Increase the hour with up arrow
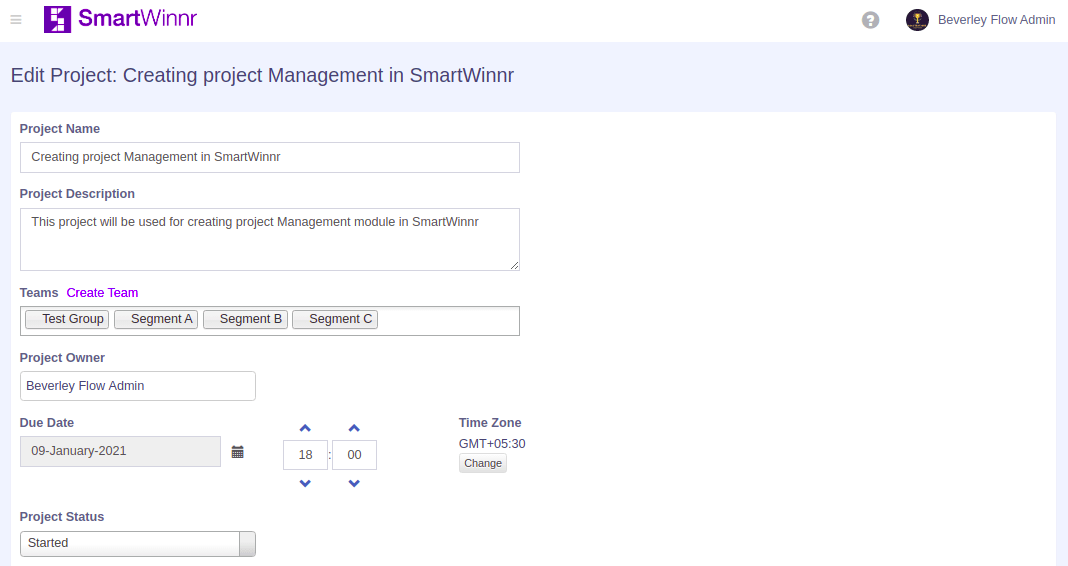The width and height of the screenshot is (1068, 566). [305, 428]
